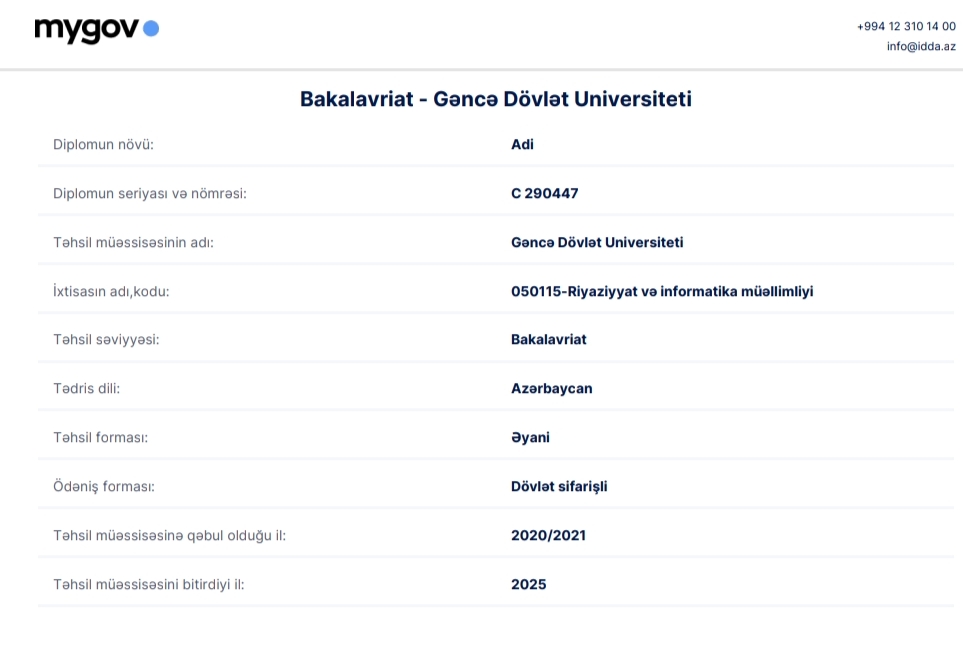Select the diploma number C 290447
Viewport: 963px width, 654px height.
pos(544,193)
